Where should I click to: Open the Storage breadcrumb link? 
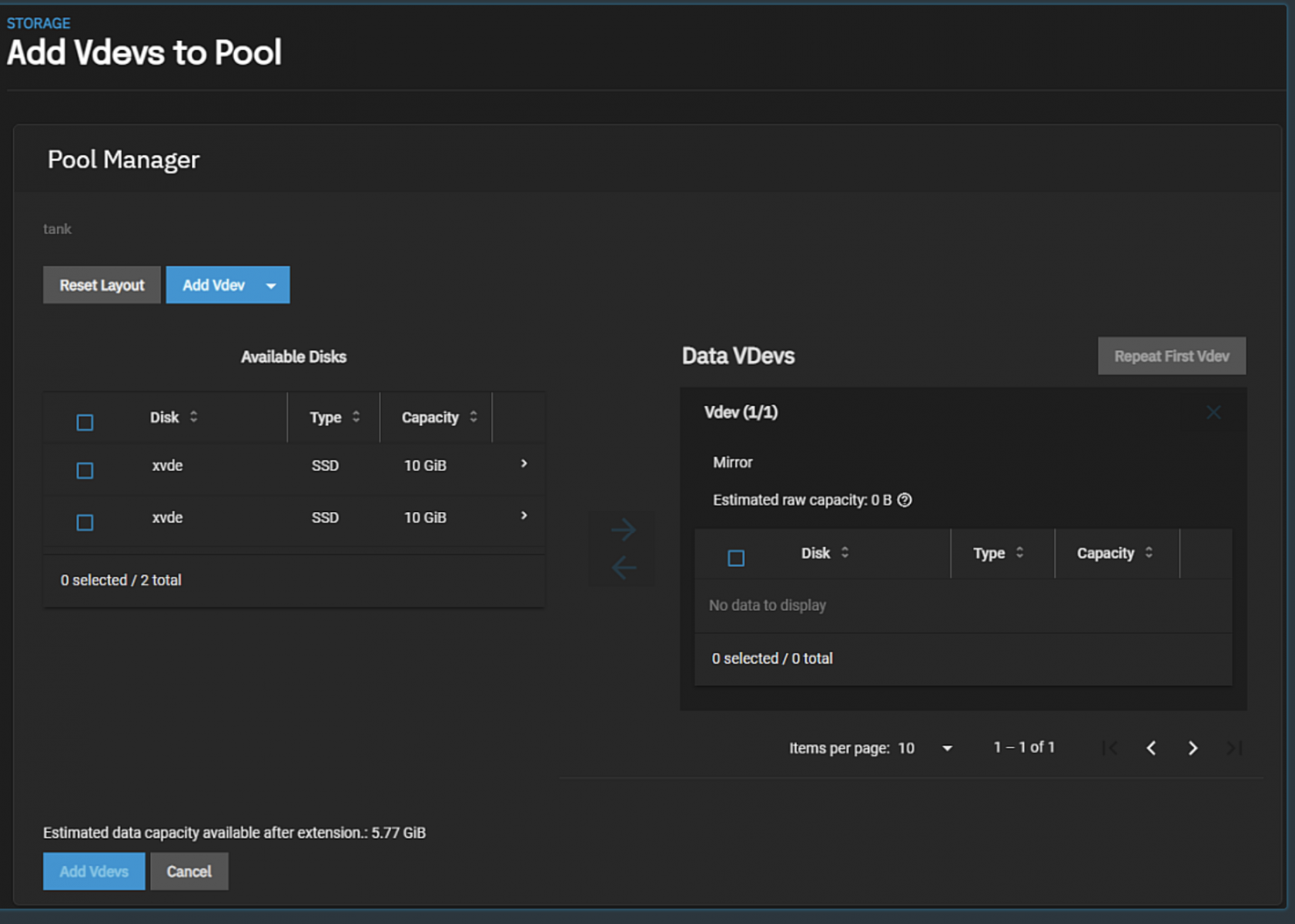(x=38, y=23)
